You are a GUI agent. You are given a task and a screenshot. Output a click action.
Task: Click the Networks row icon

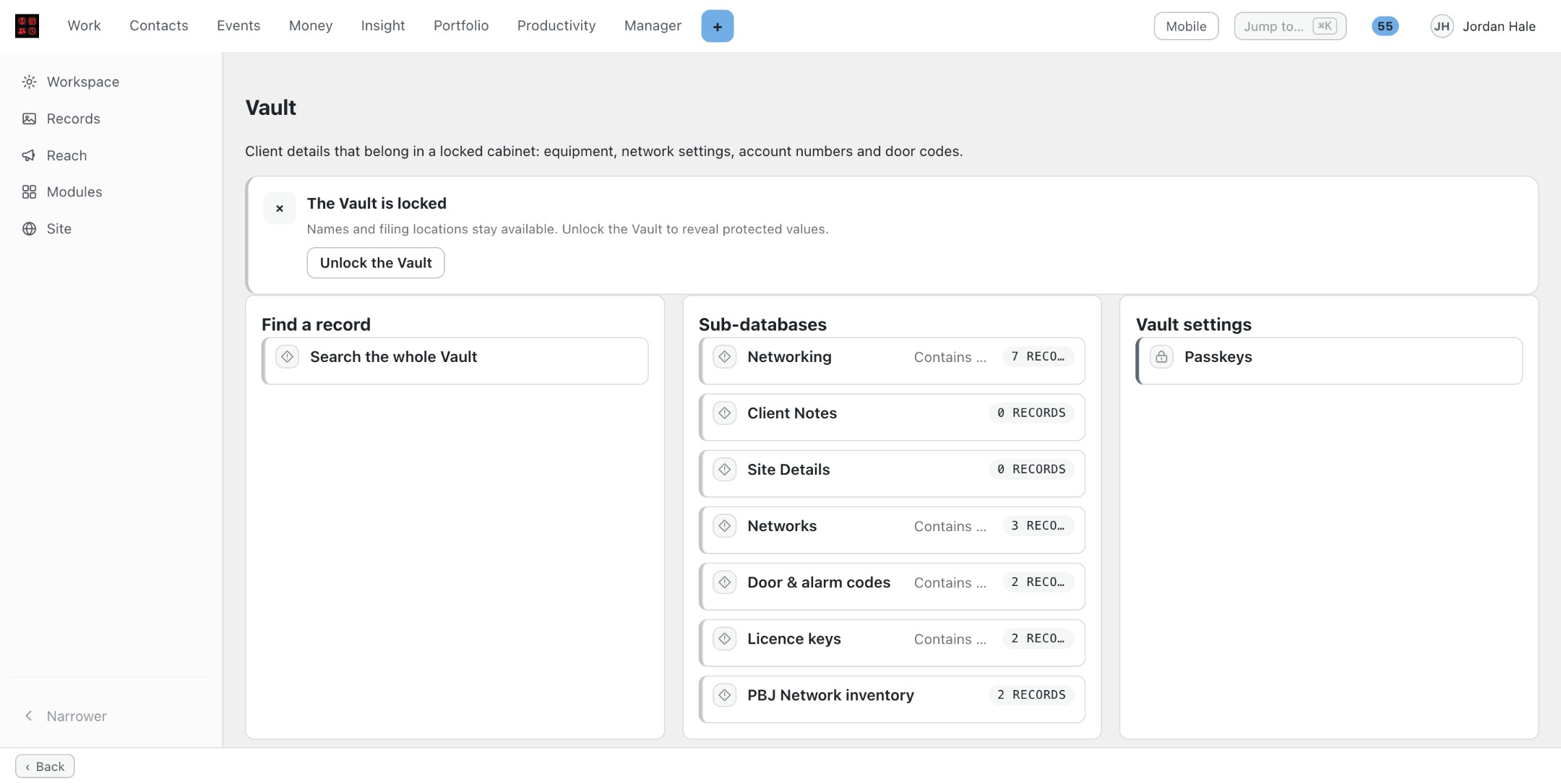[724, 526]
